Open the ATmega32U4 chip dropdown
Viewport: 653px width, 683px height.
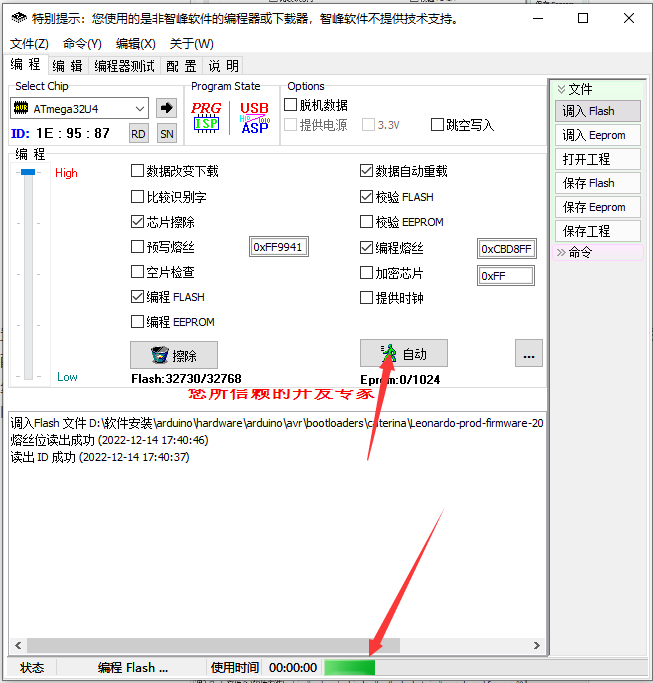(x=140, y=108)
